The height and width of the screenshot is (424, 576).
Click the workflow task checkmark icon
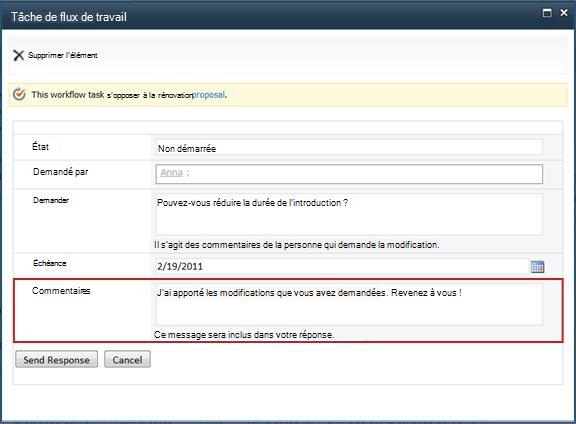coord(19,94)
